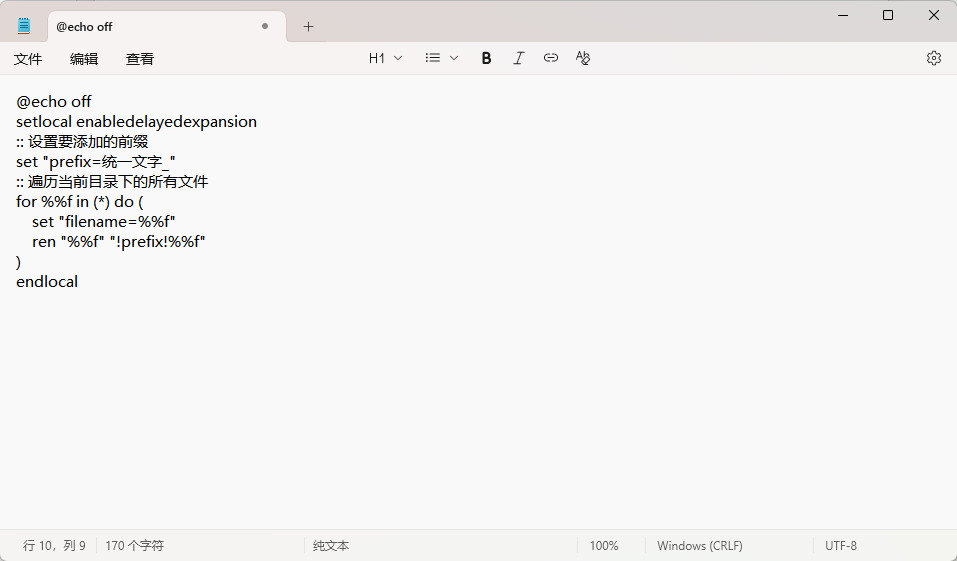Toggle italic formatting

tap(518, 58)
